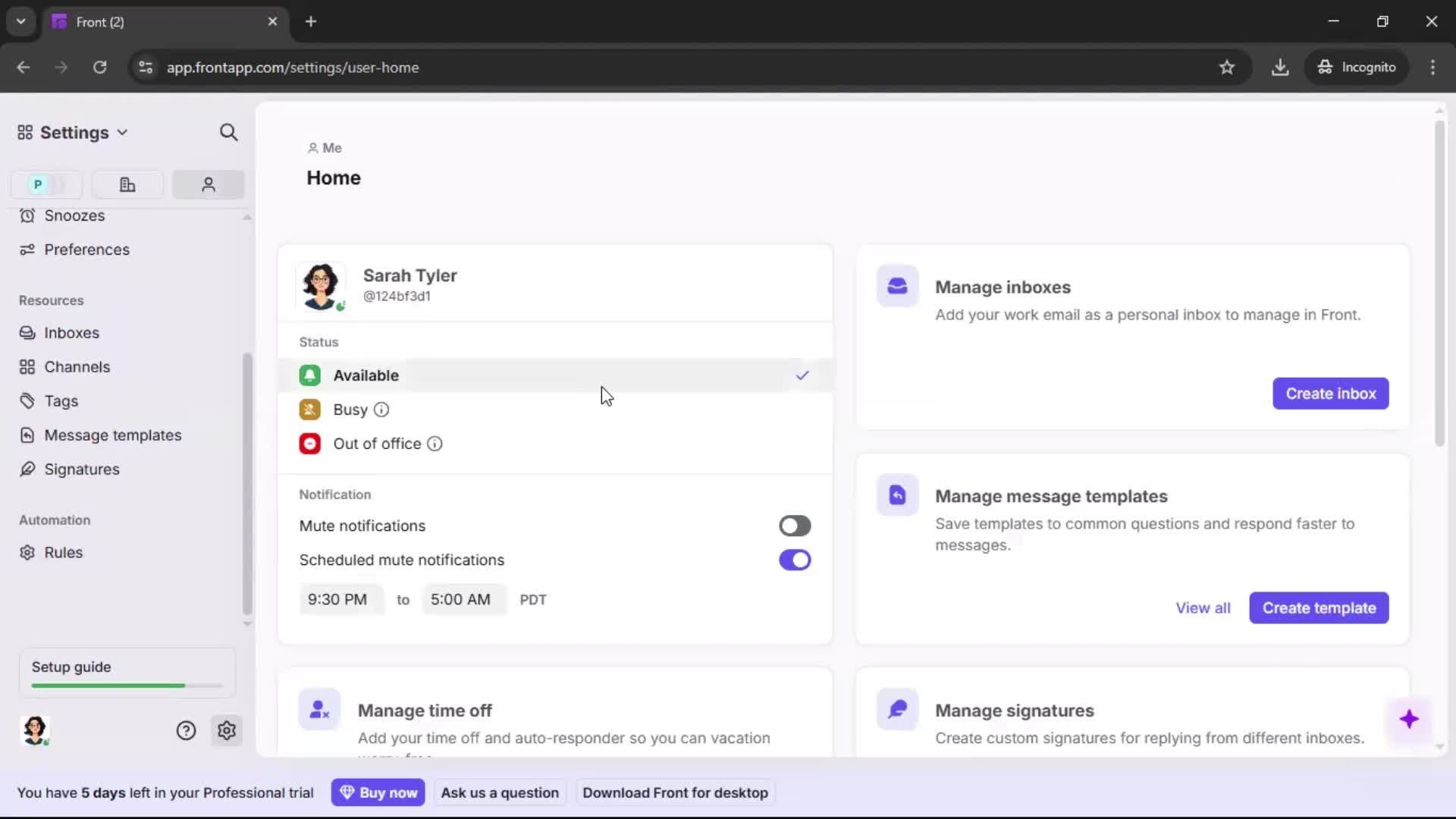Screen dimensions: 1456x819
Task: Click the settings search icon
Action: coord(228,132)
